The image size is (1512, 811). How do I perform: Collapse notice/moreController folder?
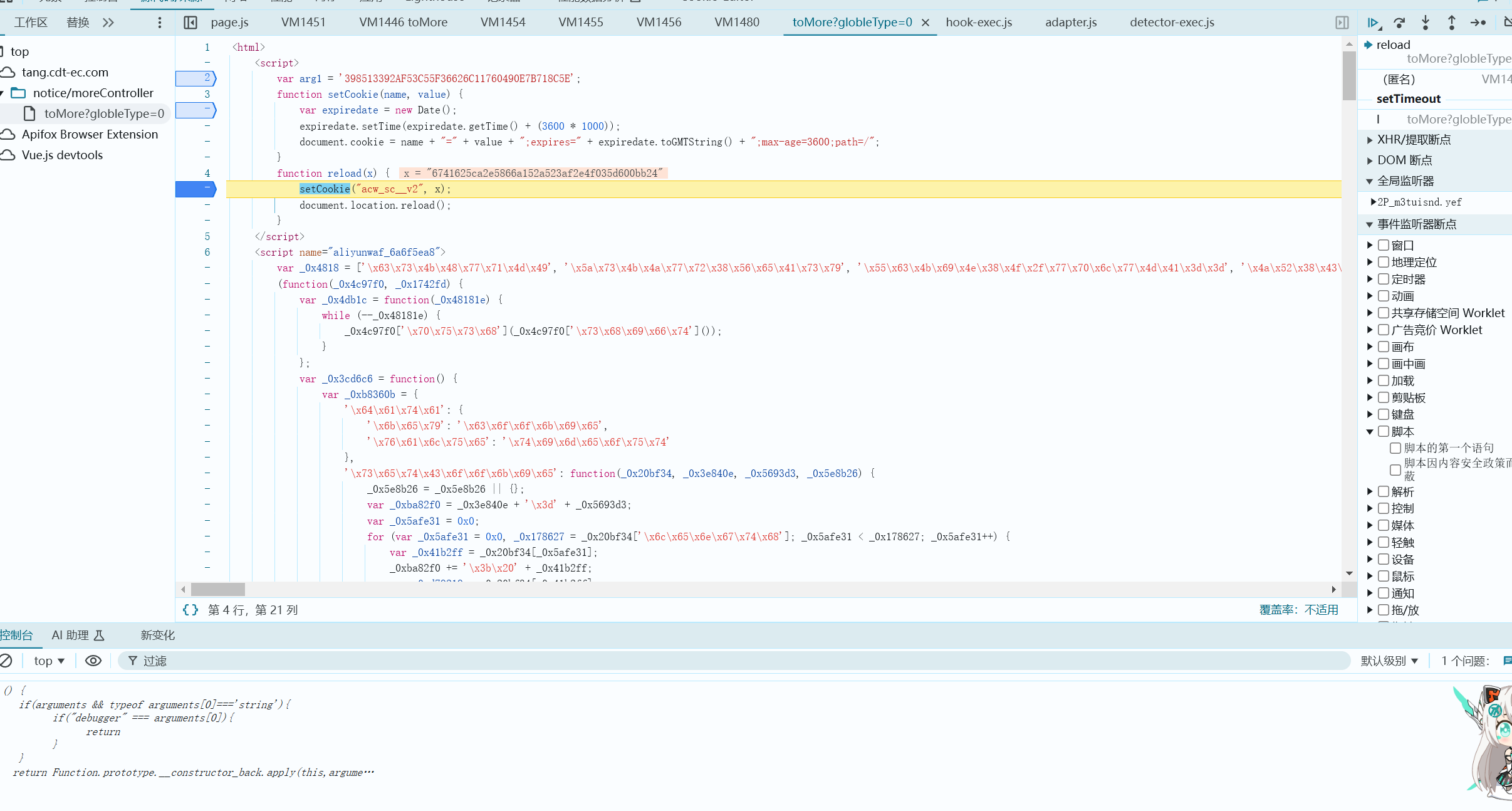pos(2,93)
